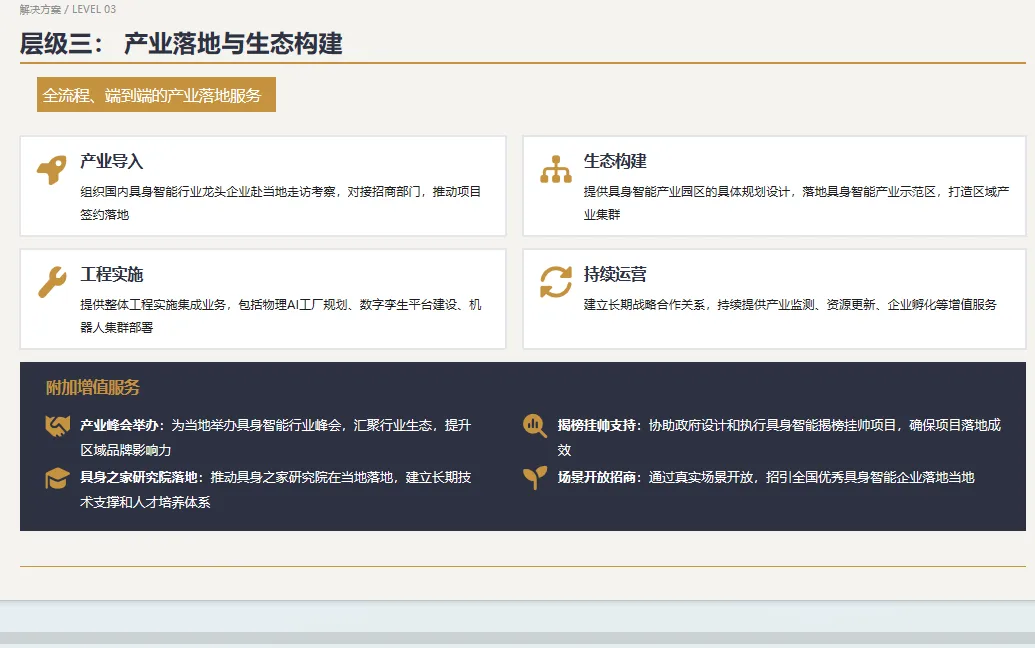
Task: Select the 产业导入 card heading
Action: click(x=112, y=161)
